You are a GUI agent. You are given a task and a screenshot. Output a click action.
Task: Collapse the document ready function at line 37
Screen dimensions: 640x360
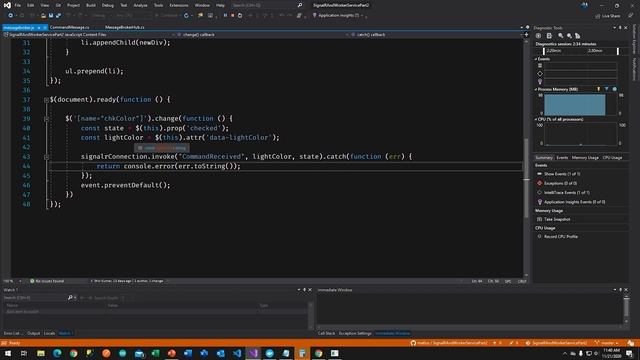tap(46, 100)
